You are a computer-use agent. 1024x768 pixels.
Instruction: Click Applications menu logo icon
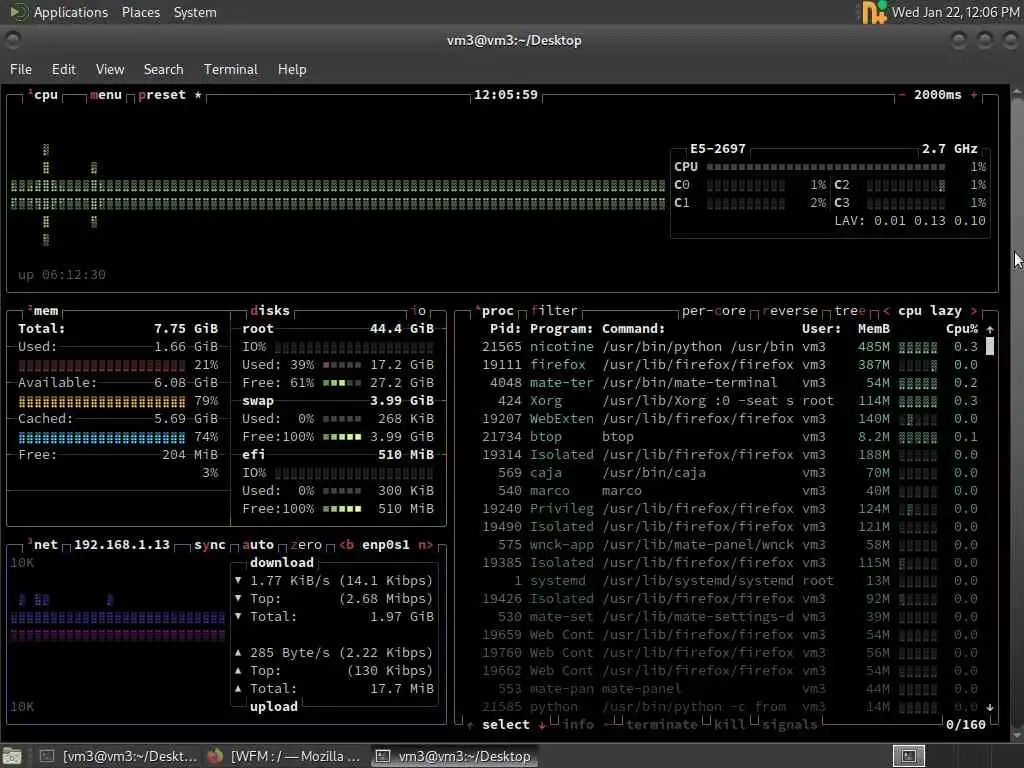(x=18, y=12)
